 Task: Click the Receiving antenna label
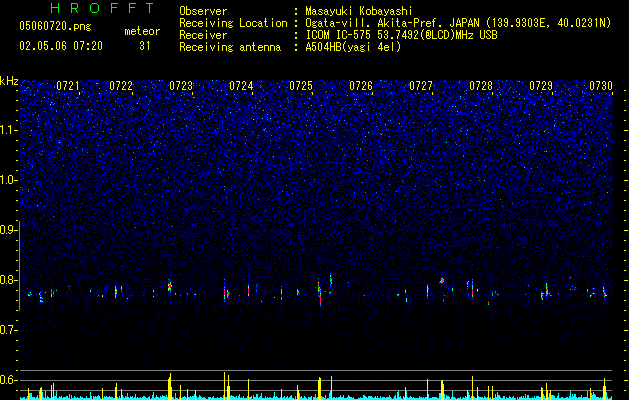pyautogui.click(x=230, y=47)
